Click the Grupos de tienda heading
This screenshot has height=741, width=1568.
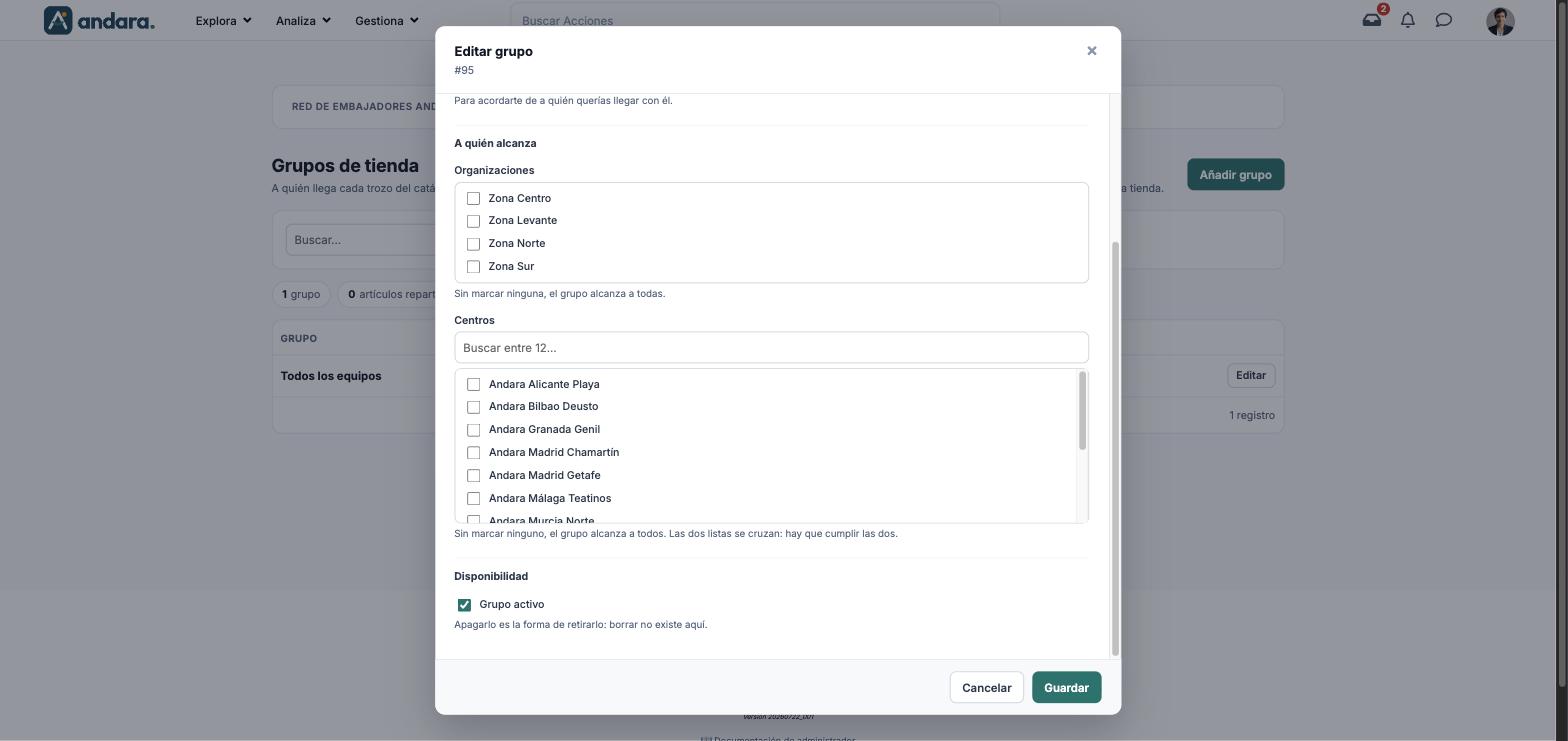coord(345,166)
